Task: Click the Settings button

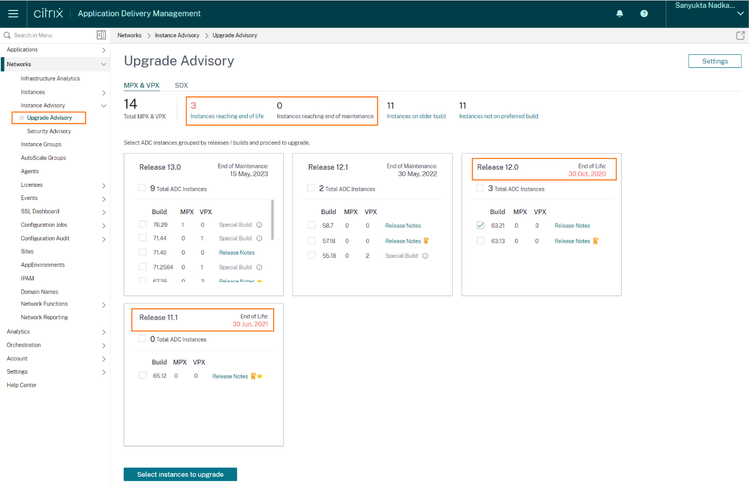Action: tap(715, 61)
